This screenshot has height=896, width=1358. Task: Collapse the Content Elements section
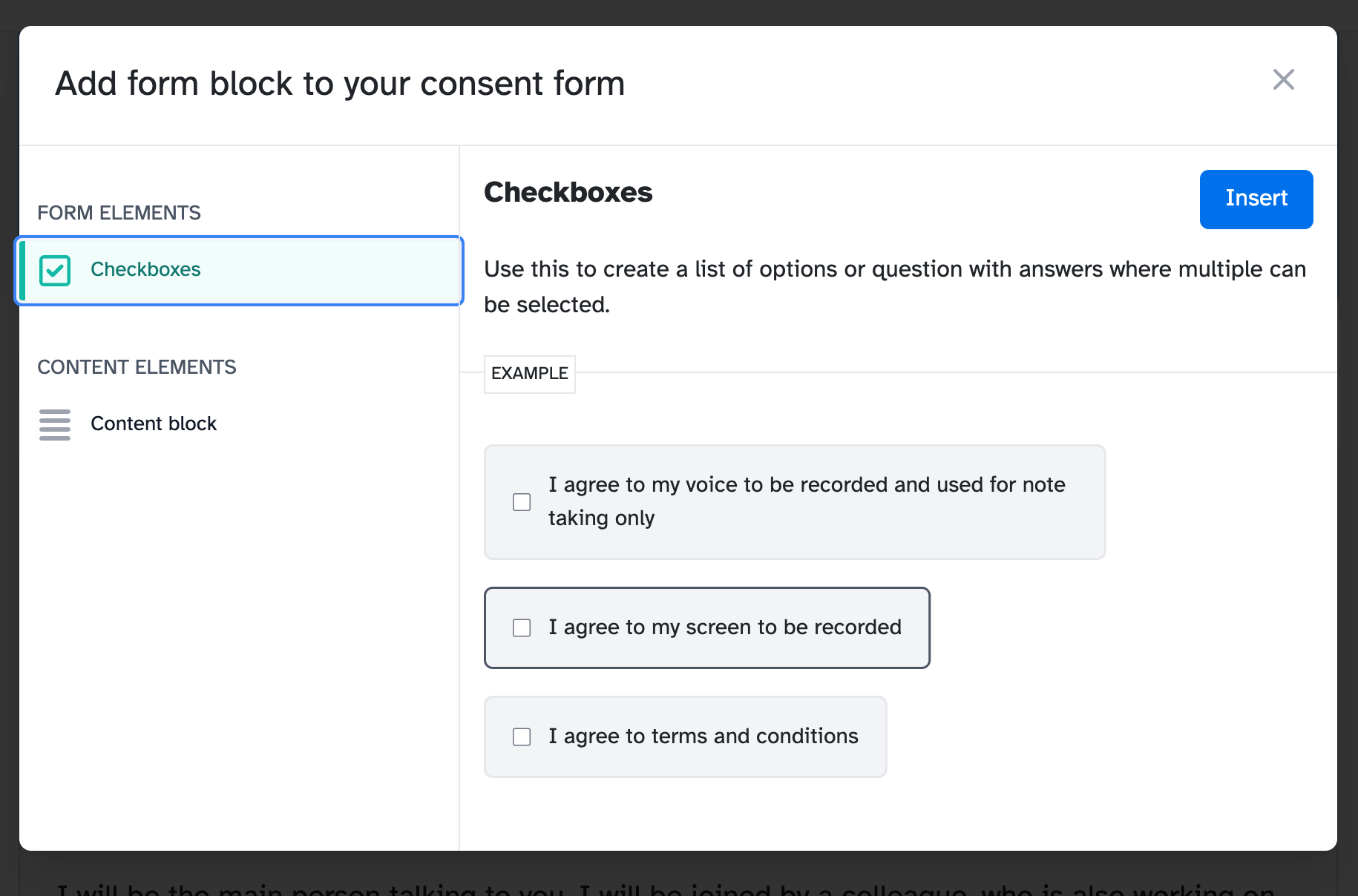137,366
